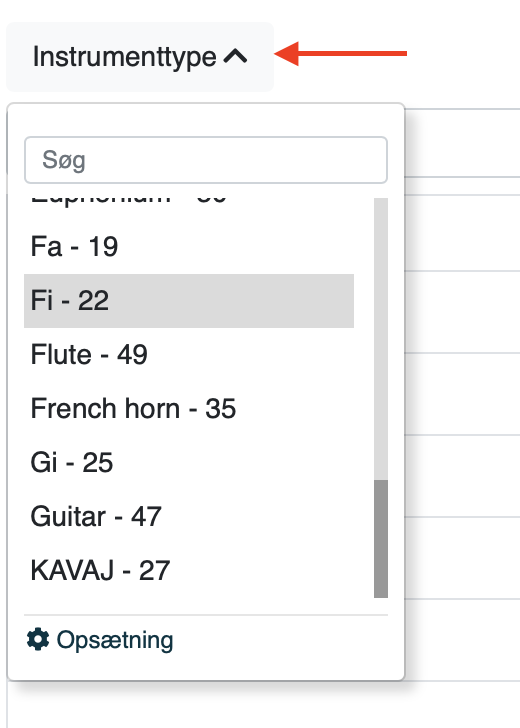Pick Flute - 49 in the list
520x728 pixels.
(189, 354)
